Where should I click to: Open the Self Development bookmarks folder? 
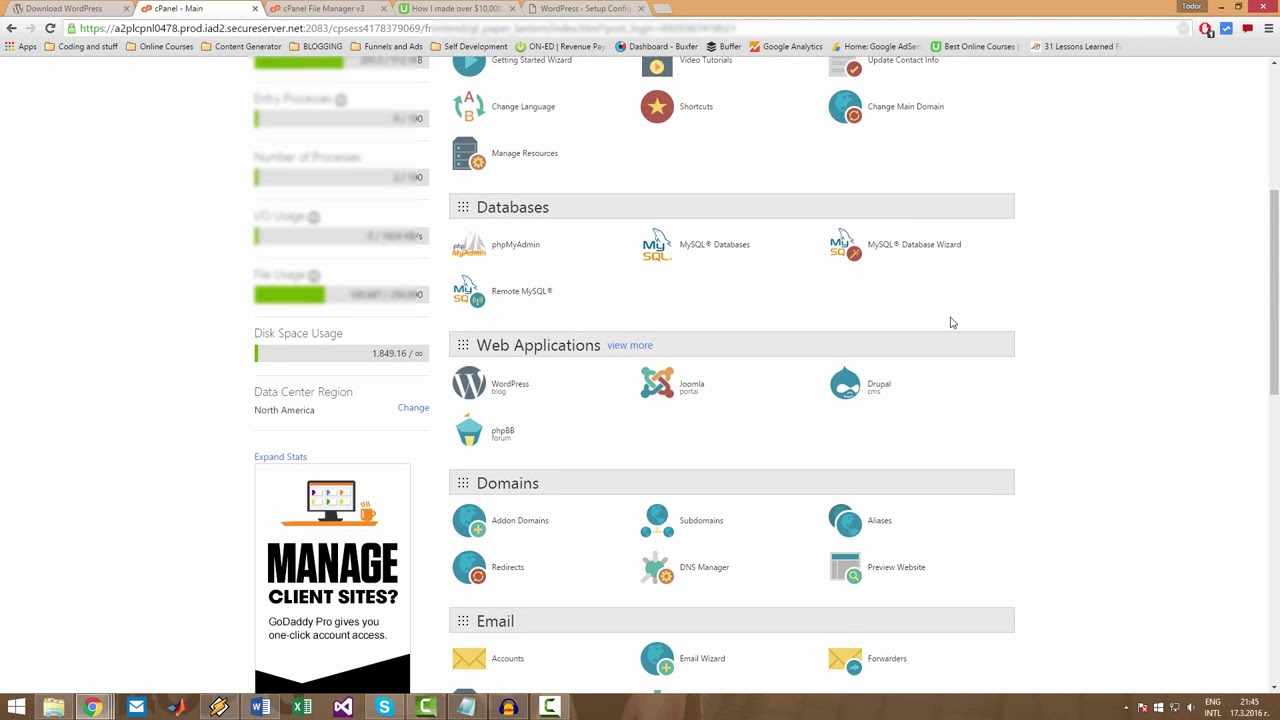click(468, 46)
